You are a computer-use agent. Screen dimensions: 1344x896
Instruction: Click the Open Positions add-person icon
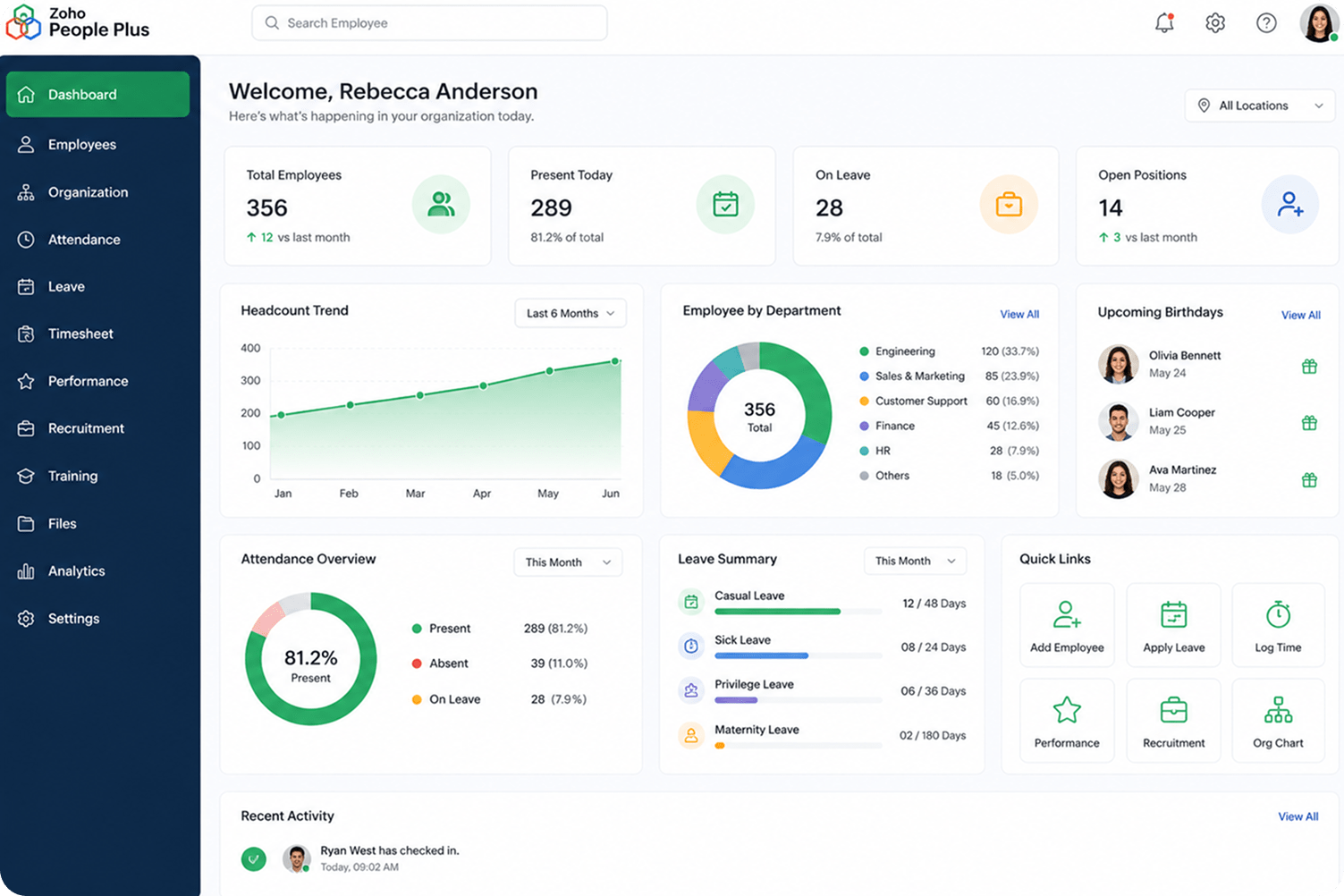tap(1289, 205)
